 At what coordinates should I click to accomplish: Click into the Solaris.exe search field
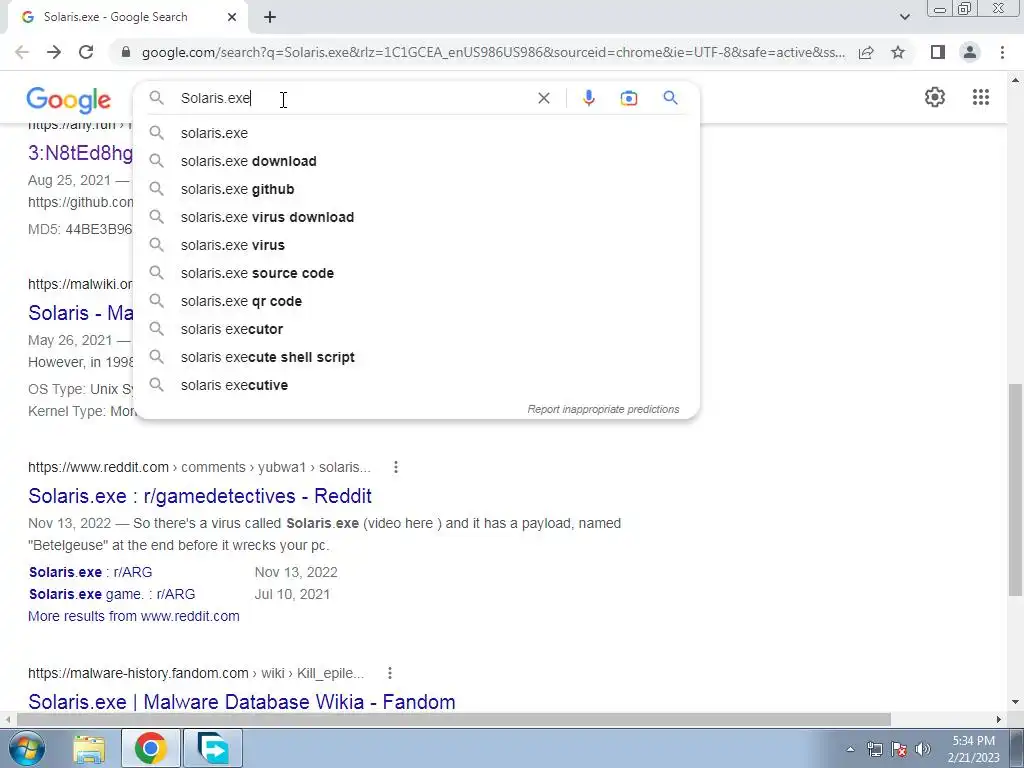[x=353, y=98]
